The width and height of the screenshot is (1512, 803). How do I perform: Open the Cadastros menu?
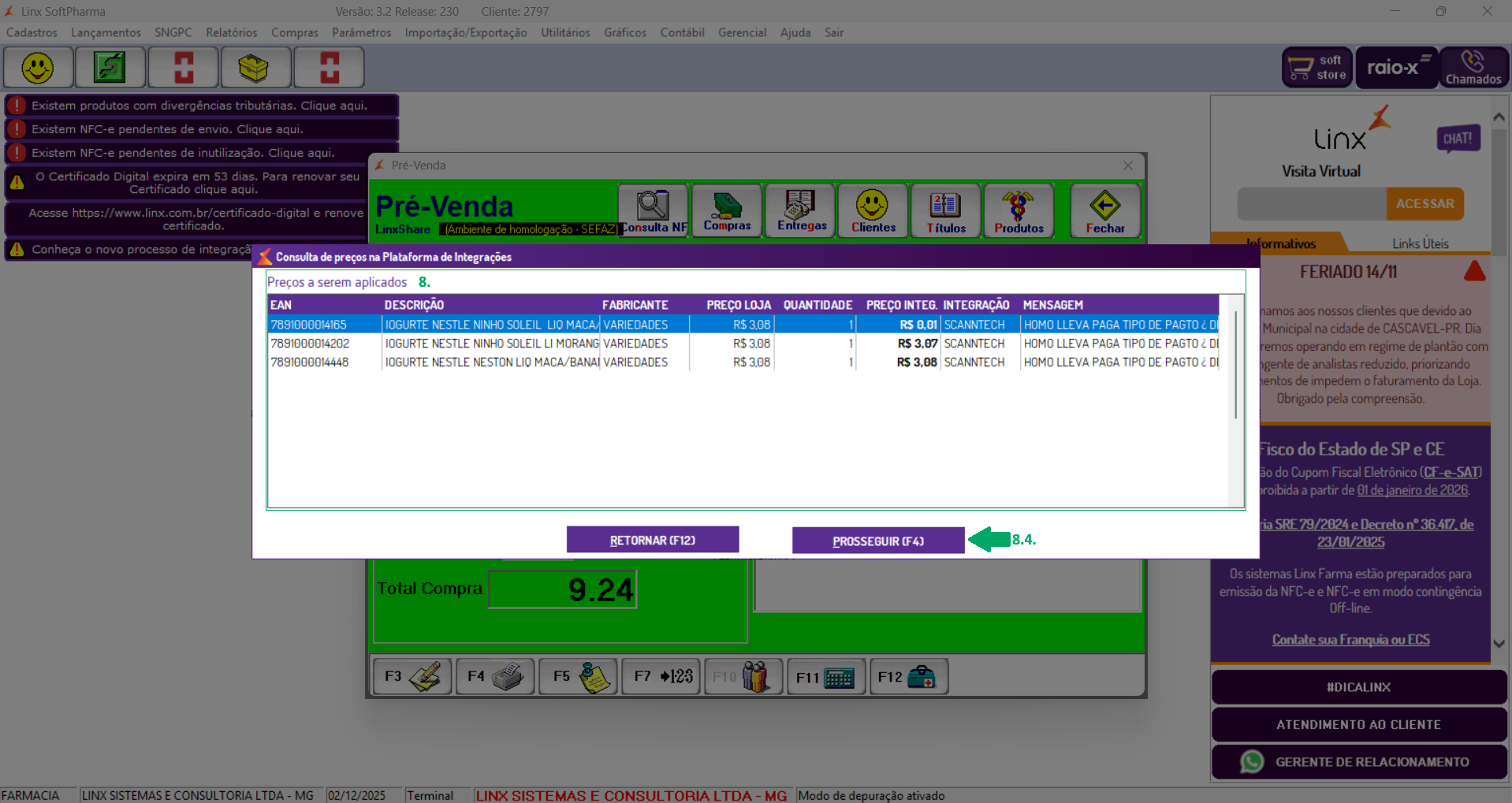tap(32, 32)
